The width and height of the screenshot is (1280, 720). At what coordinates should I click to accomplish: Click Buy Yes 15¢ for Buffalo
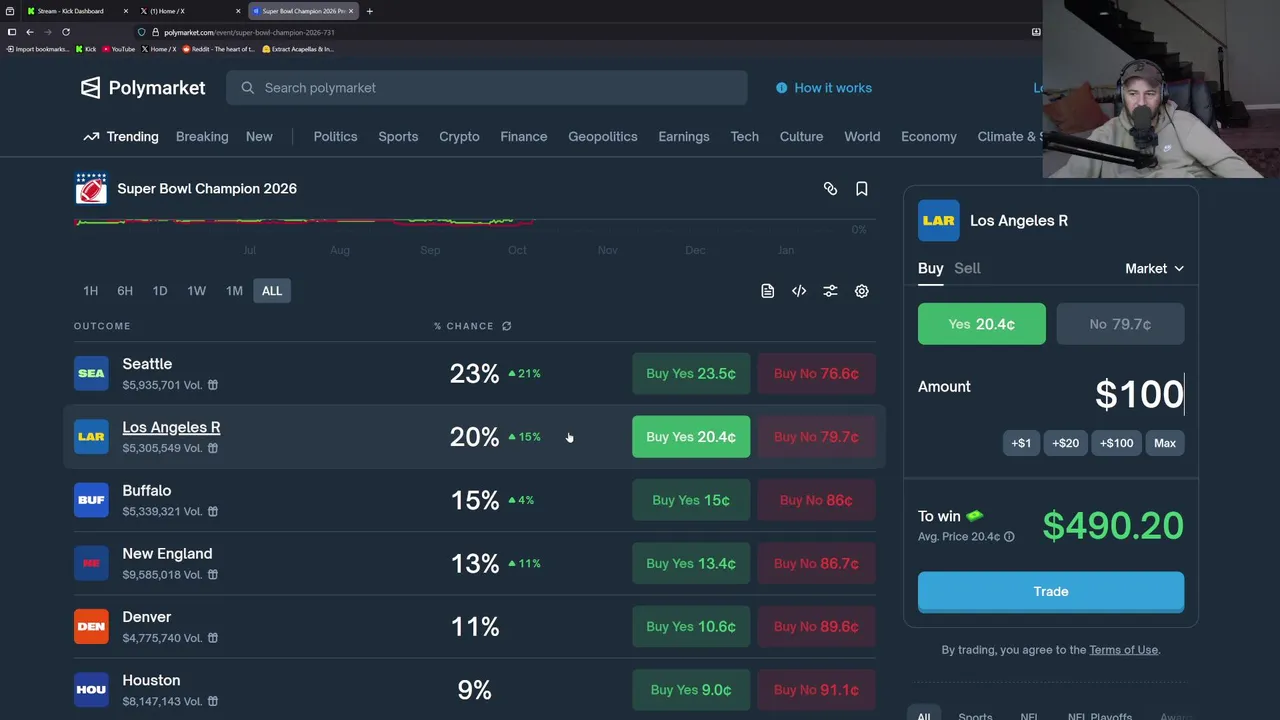tap(691, 500)
